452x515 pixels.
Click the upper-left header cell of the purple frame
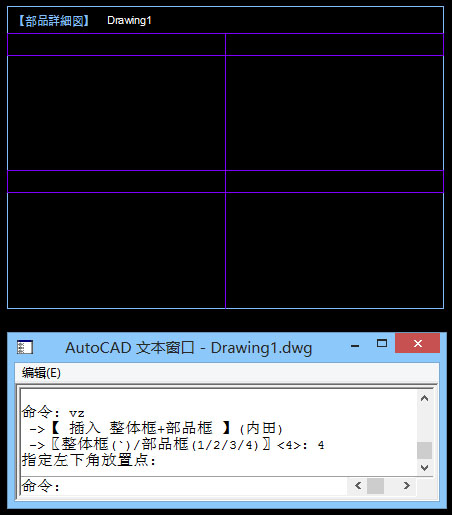(x=116, y=44)
